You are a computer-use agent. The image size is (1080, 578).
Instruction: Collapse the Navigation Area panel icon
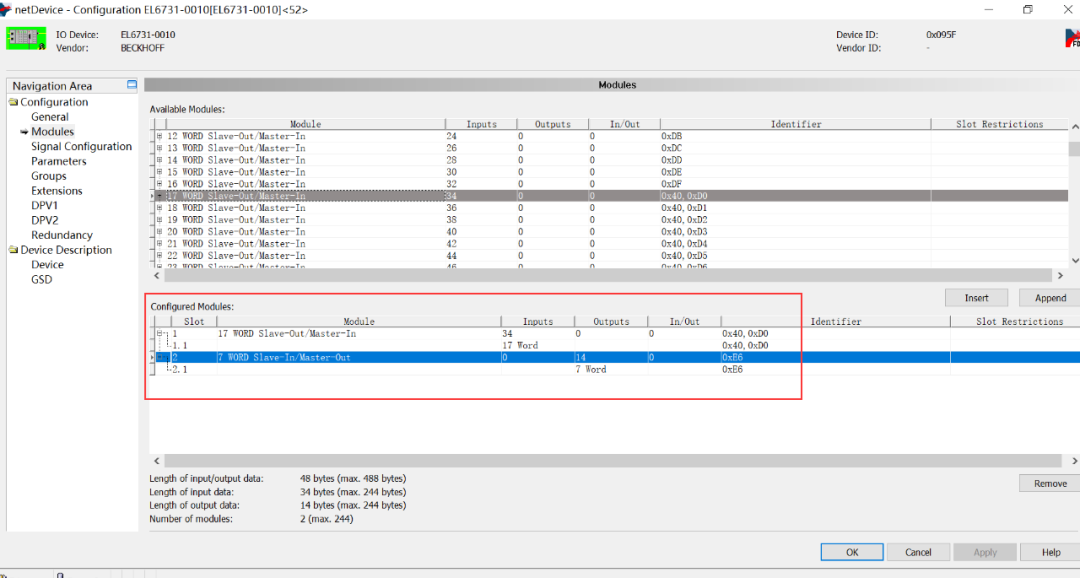coord(131,86)
